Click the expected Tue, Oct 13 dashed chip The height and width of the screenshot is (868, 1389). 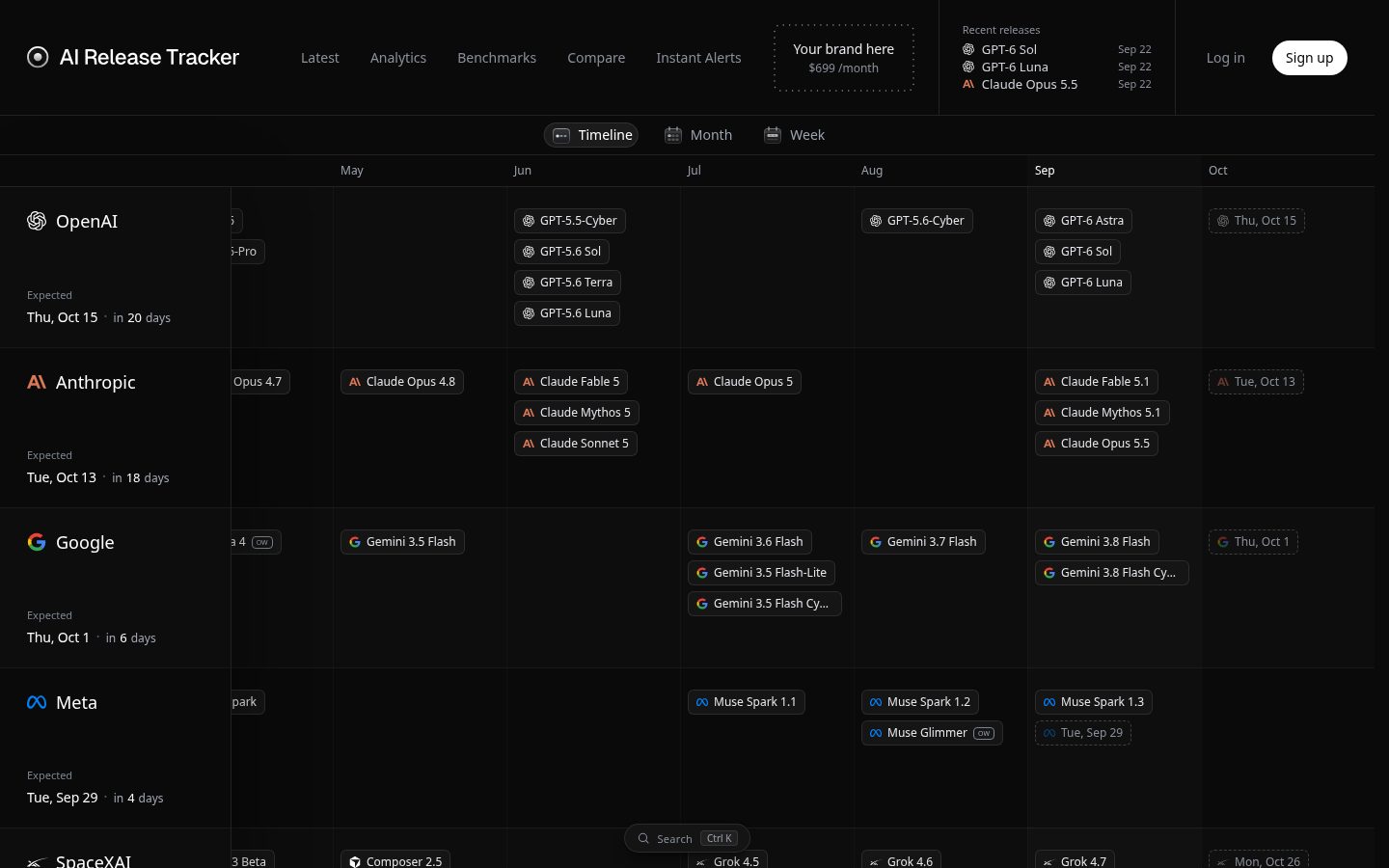pos(1256,382)
